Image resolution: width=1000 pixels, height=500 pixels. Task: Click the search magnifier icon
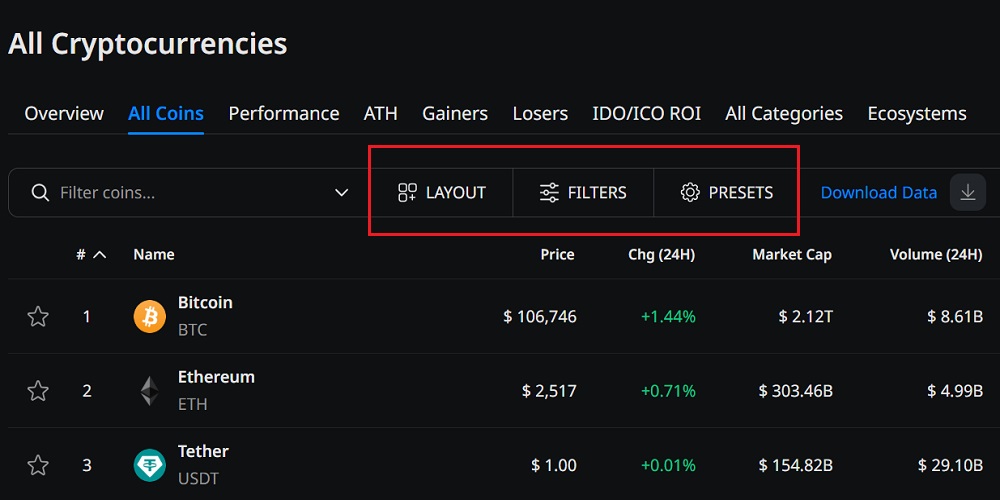(40, 193)
